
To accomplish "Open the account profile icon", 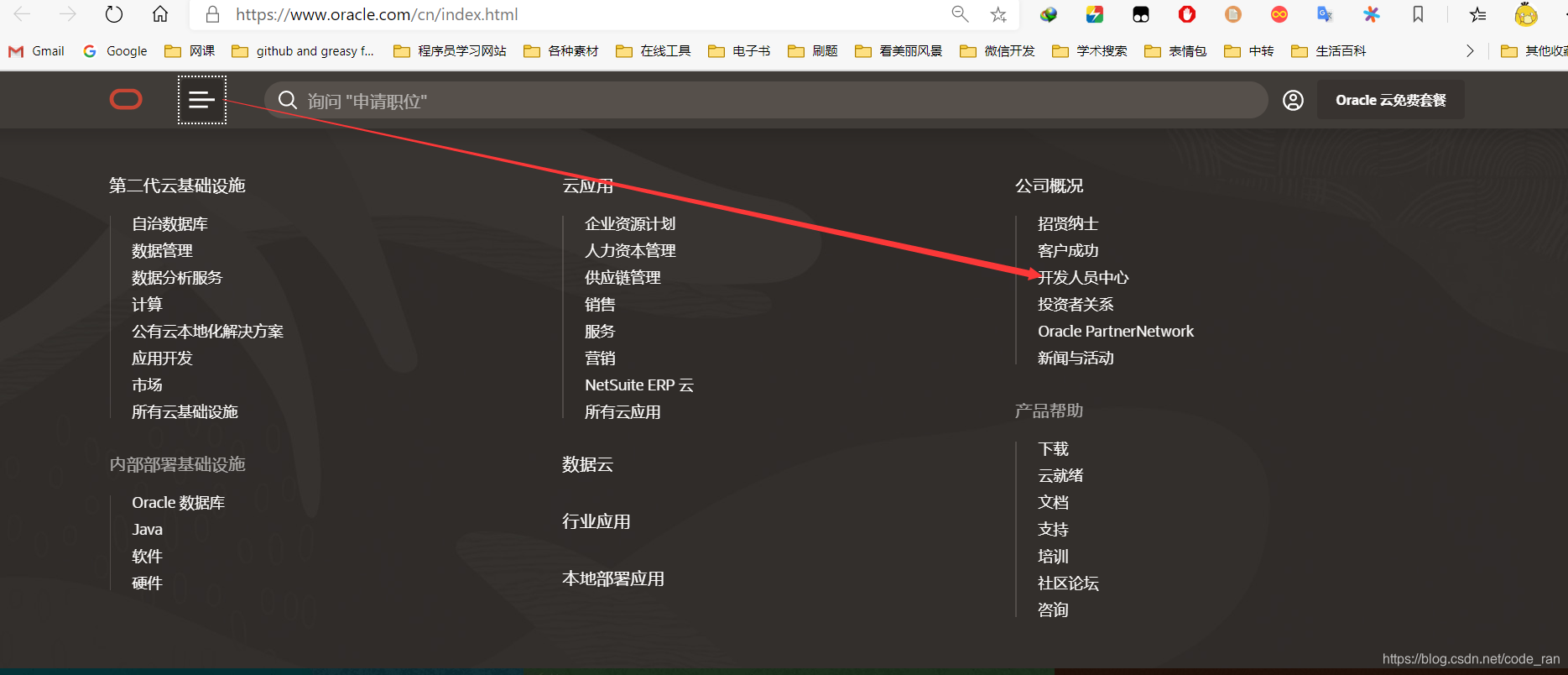I will [x=1293, y=101].
